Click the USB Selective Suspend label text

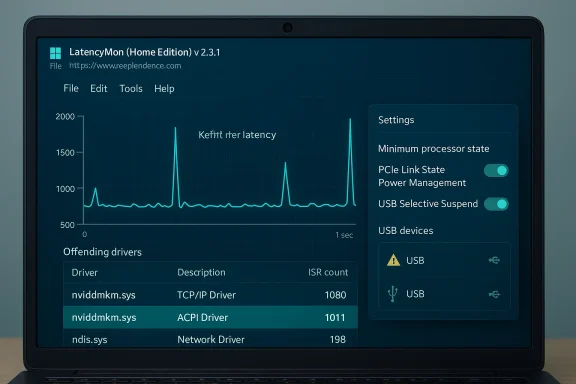pos(428,204)
